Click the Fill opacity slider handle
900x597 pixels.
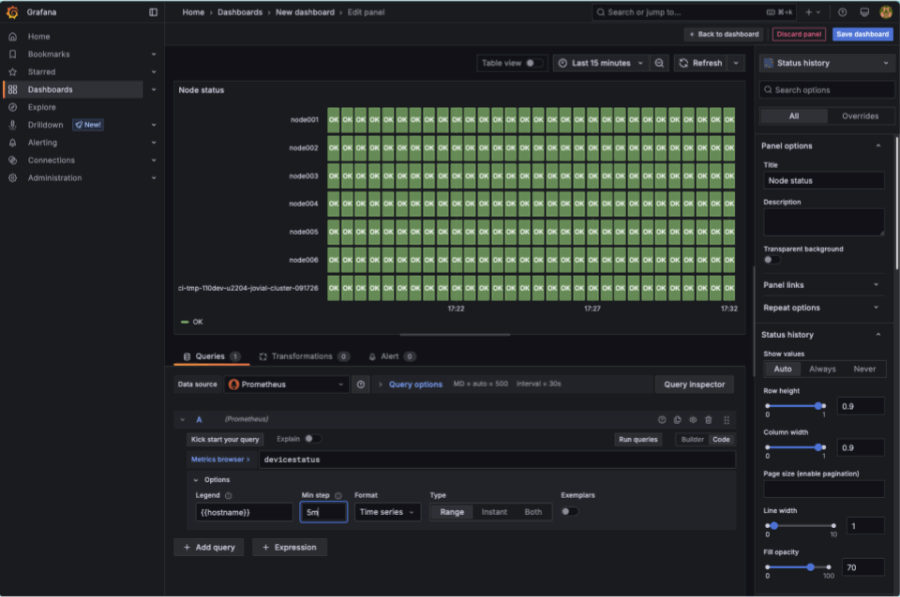pos(810,567)
